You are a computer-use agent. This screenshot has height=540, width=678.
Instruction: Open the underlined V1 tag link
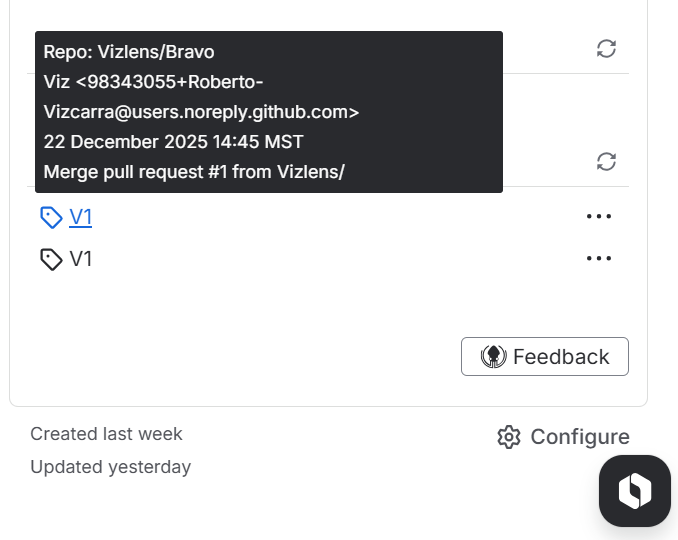click(81, 217)
